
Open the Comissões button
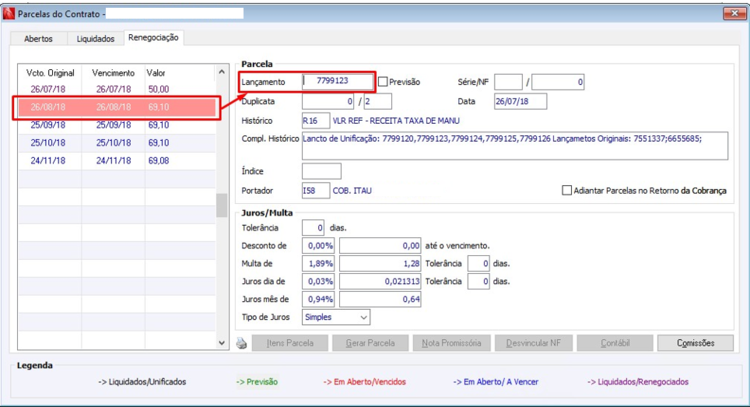pos(695,343)
